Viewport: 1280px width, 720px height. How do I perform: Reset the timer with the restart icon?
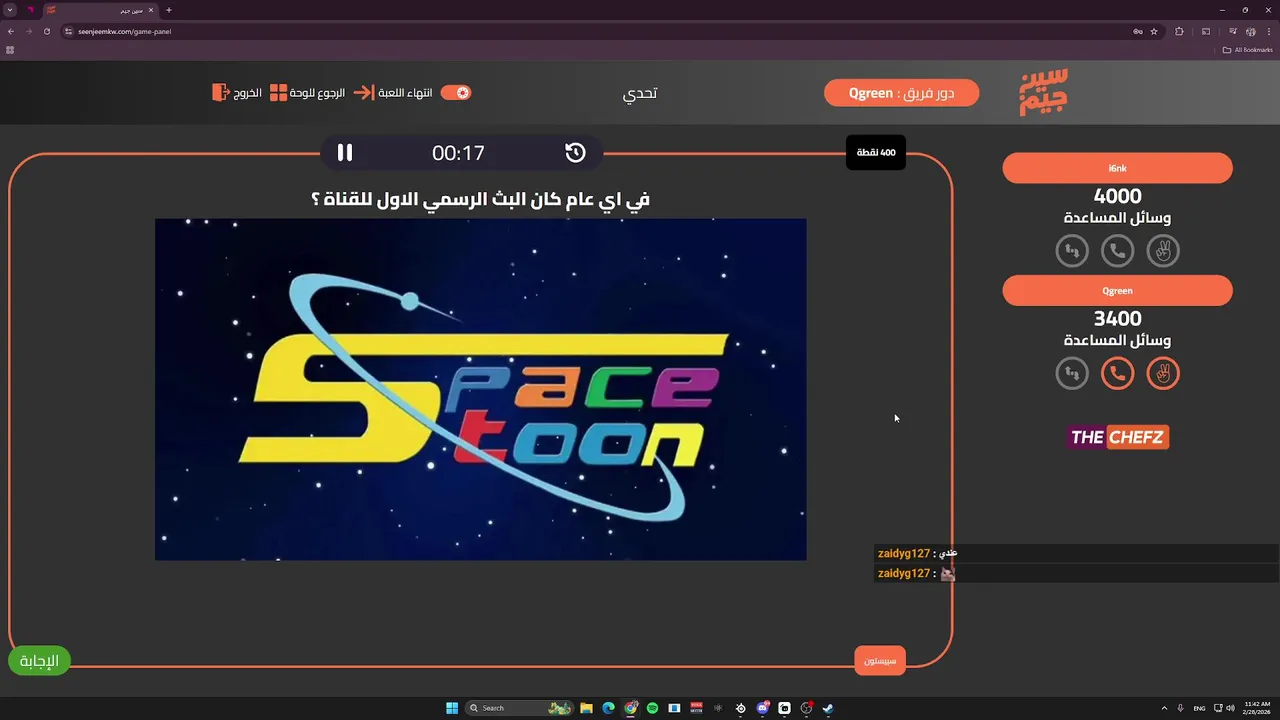tap(575, 152)
